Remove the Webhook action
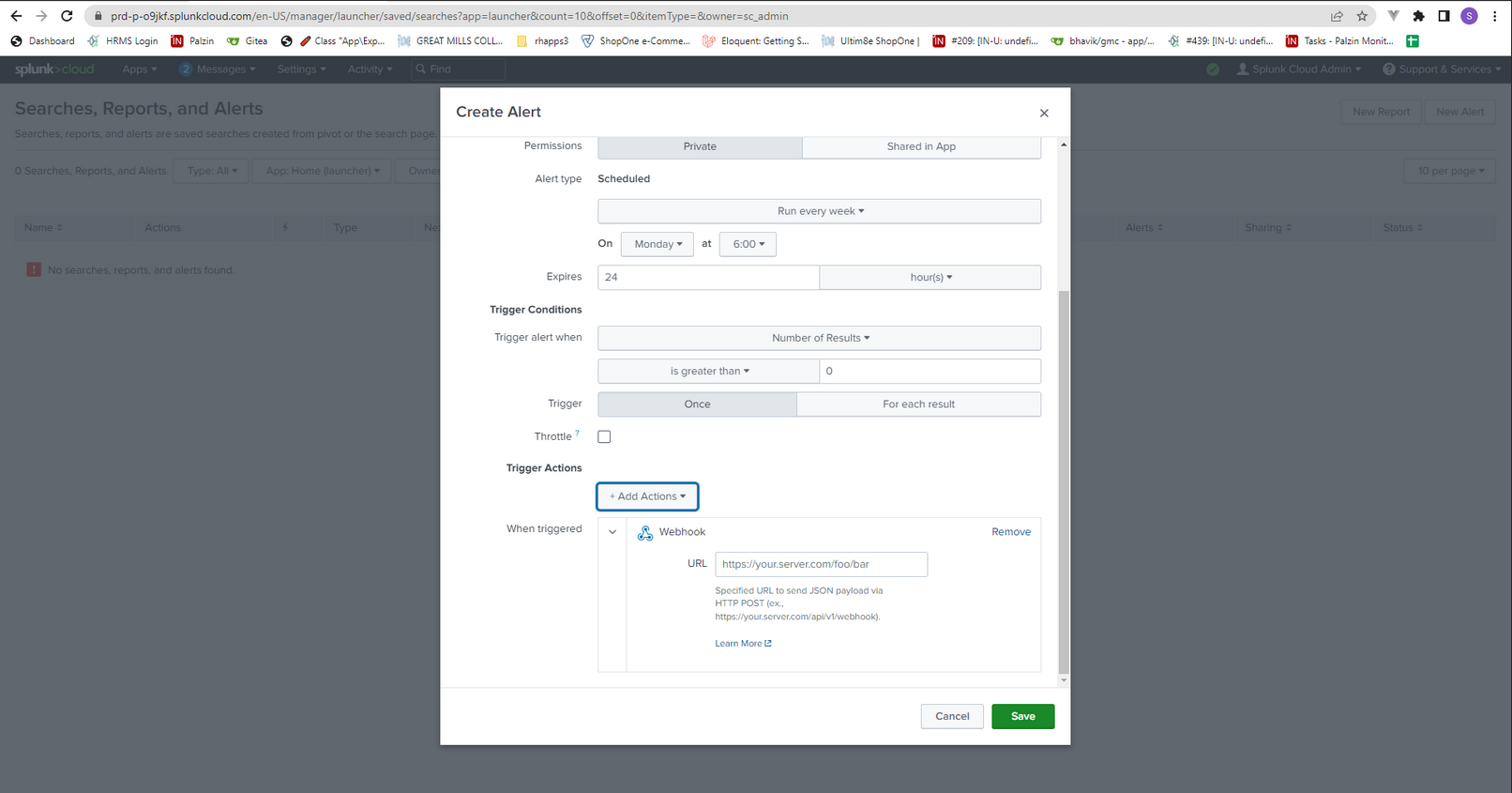This screenshot has height=793, width=1512. coord(1011,532)
